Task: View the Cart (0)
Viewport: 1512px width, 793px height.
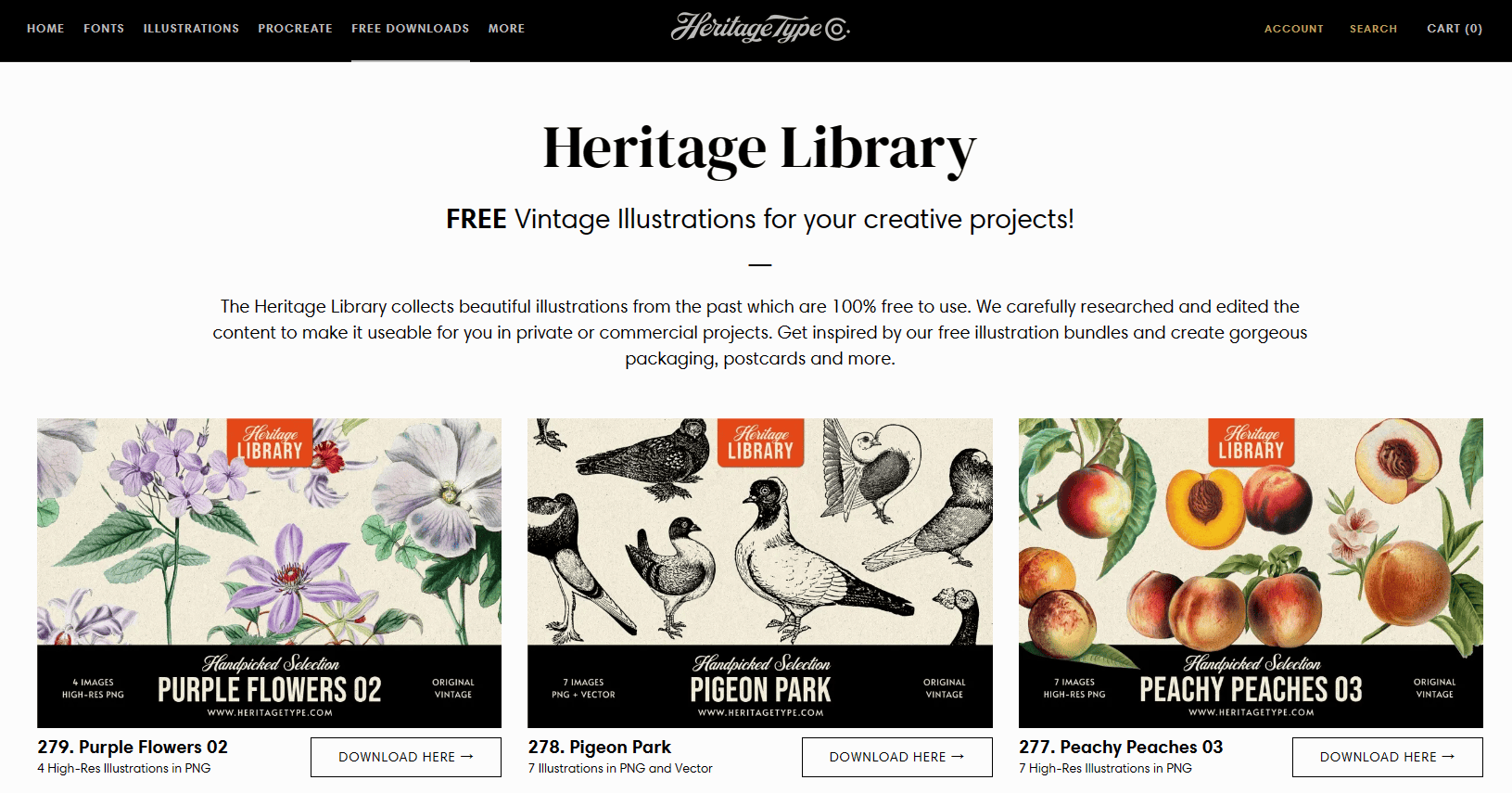Action: click(1455, 29)
